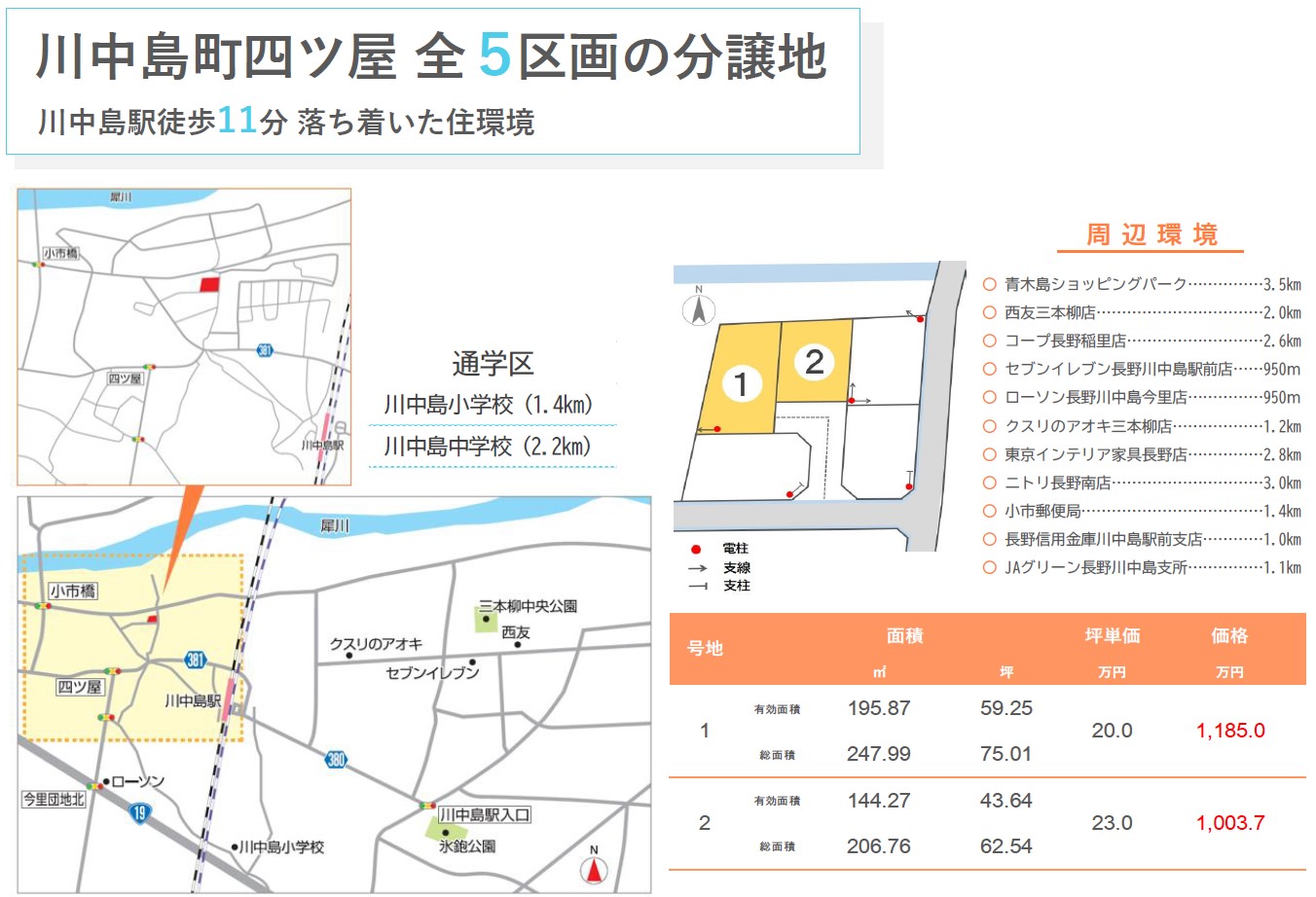
Task: Click the route 380 shield
Action: (x=337, y=760)
